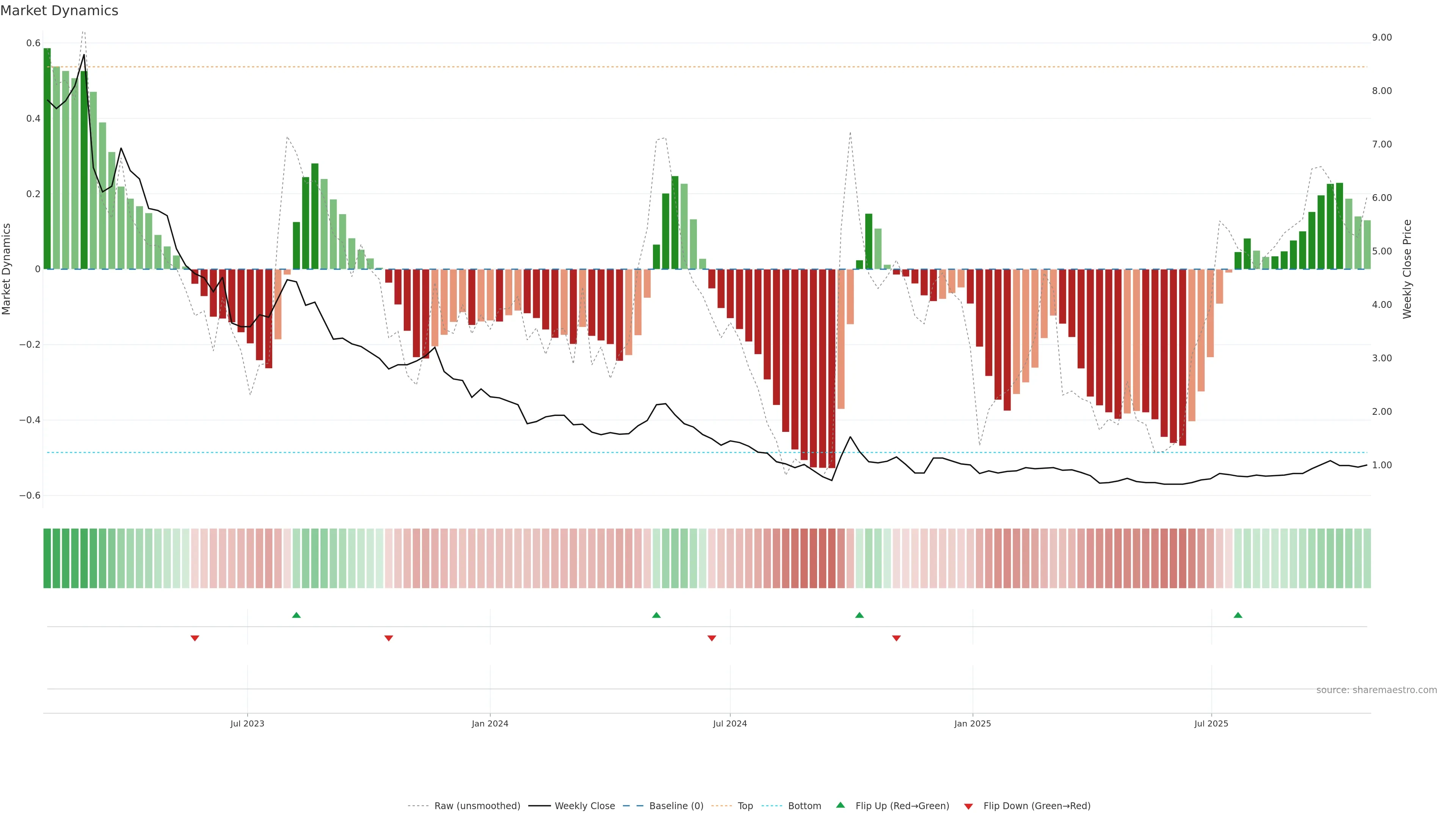The height and width of the screenshot is (819, 1456).
Task: Click the green flip-up marker before Jul 2024
Action: [x=656, y=615]
